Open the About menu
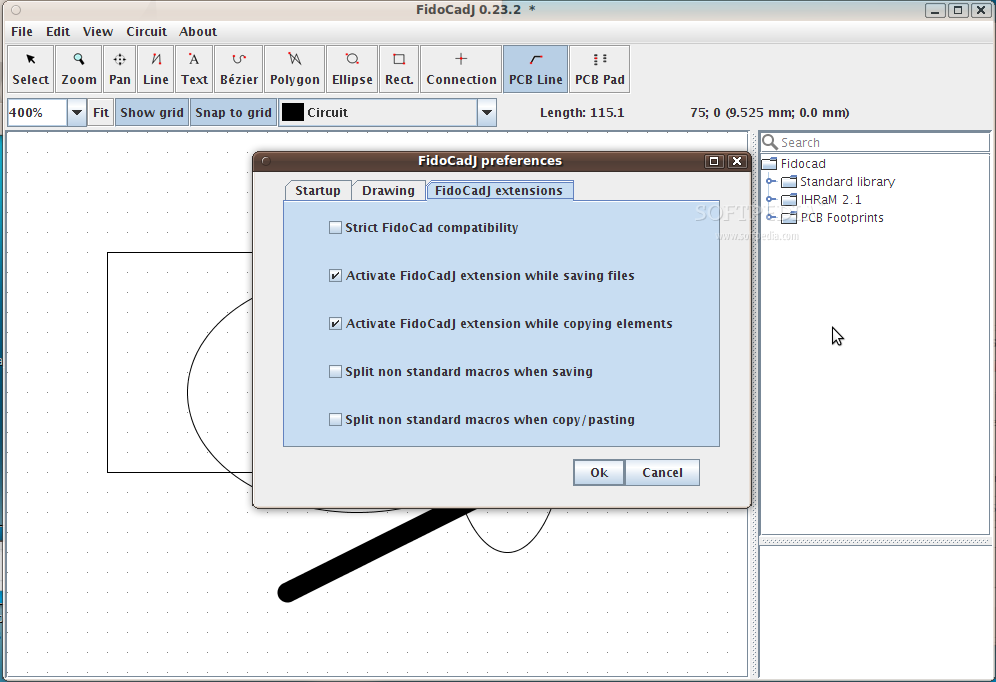This screenshot has height=682, width=996. click(198, 32)
